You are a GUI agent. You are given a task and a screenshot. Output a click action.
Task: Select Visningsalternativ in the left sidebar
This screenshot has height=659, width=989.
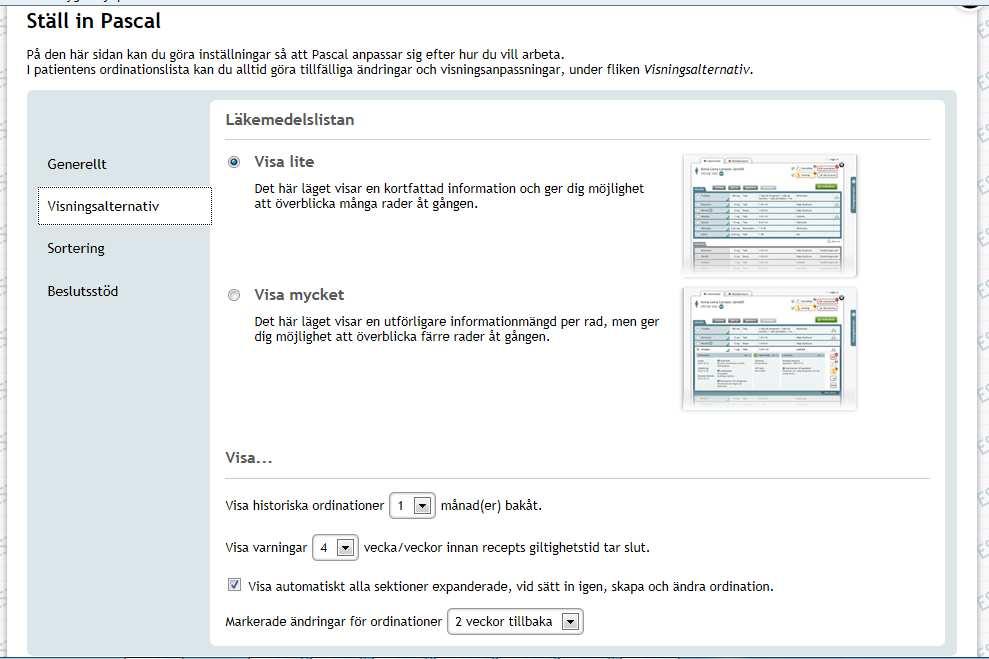(x=125, y=206)
